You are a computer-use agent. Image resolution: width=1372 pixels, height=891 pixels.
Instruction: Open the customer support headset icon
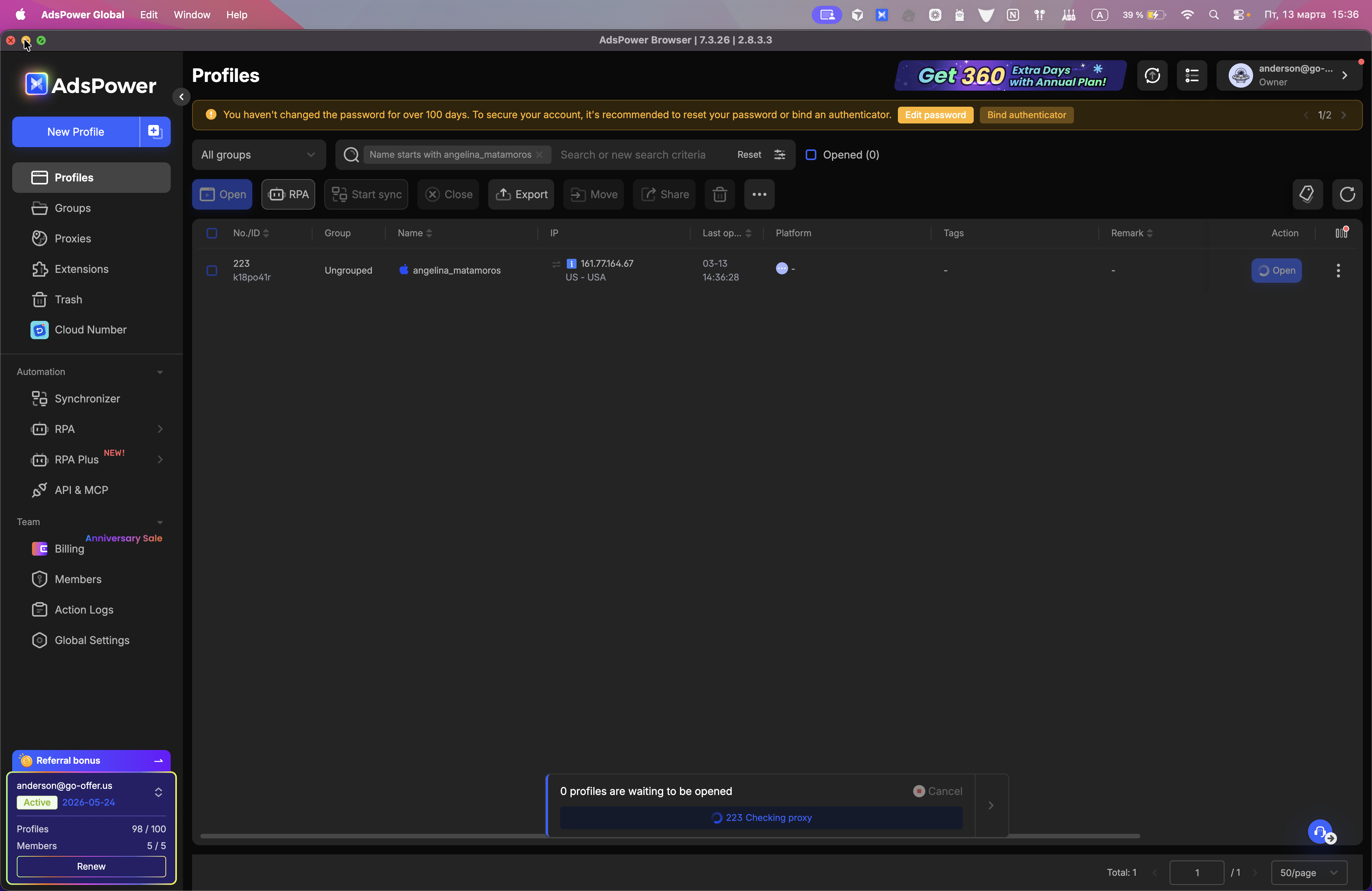click(x=1319, y=831)
